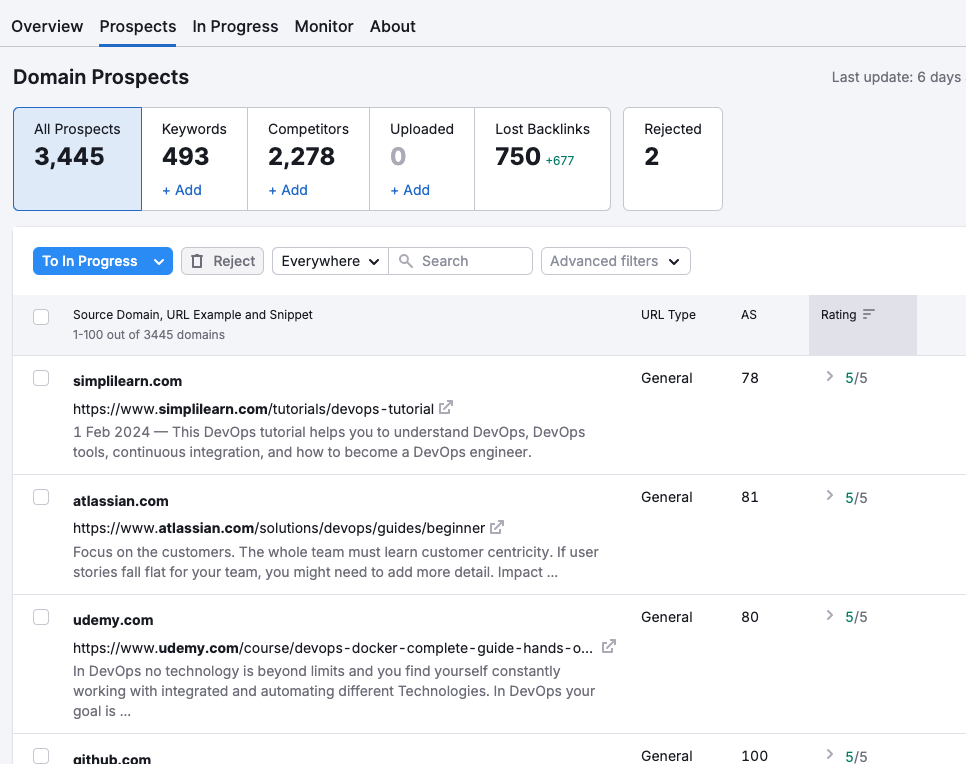Screen dimensions: 966x764
Task: Select the checkbox for atlassian.com row
Action: pos(41,497)
